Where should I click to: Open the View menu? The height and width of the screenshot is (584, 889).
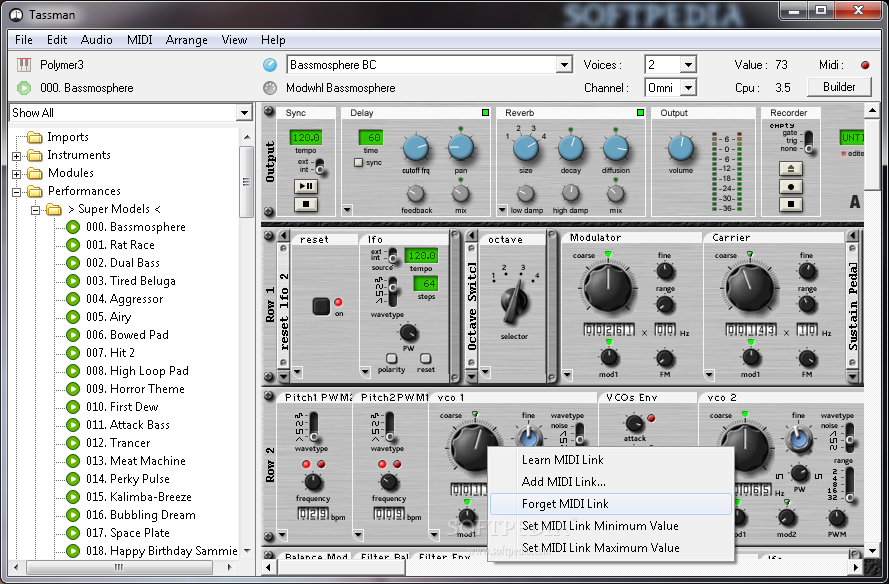pos(234,40)
